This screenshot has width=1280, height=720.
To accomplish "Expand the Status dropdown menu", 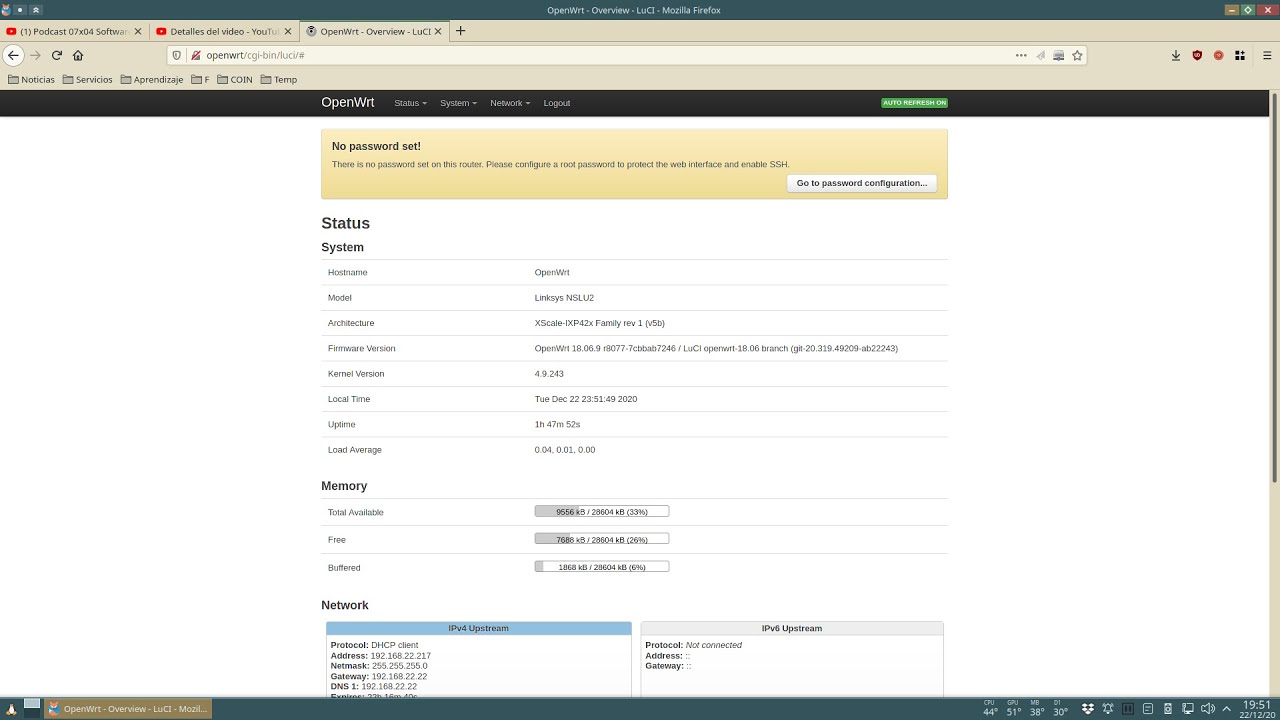I will (x=410, y=103).
